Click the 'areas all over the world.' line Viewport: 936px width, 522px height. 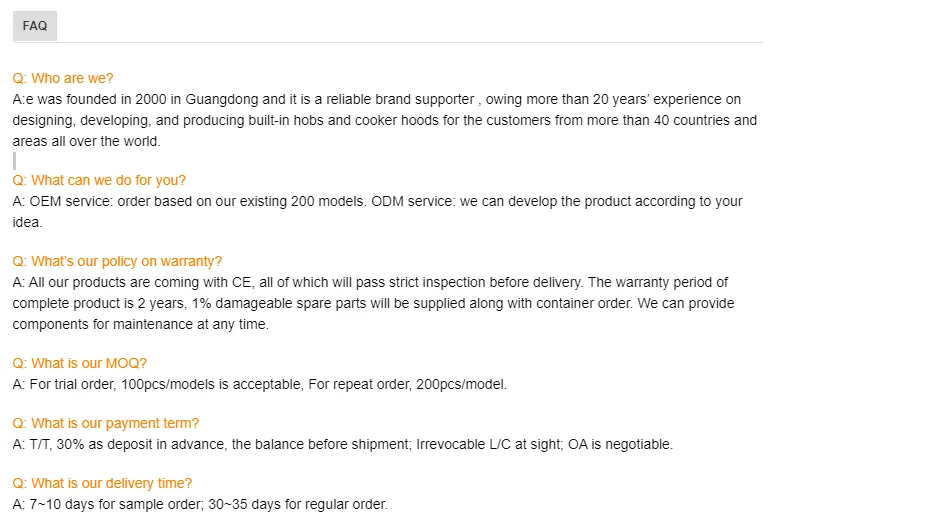tap(86, 141)
